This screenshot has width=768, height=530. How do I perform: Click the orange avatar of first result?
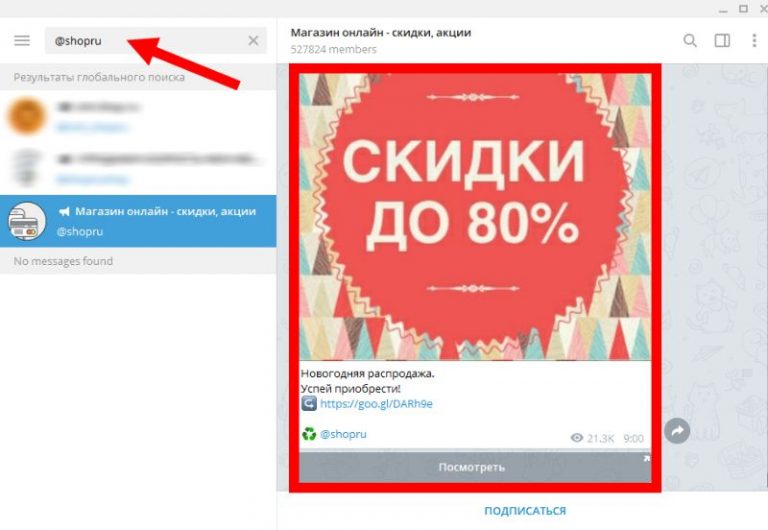coord(27,117)
